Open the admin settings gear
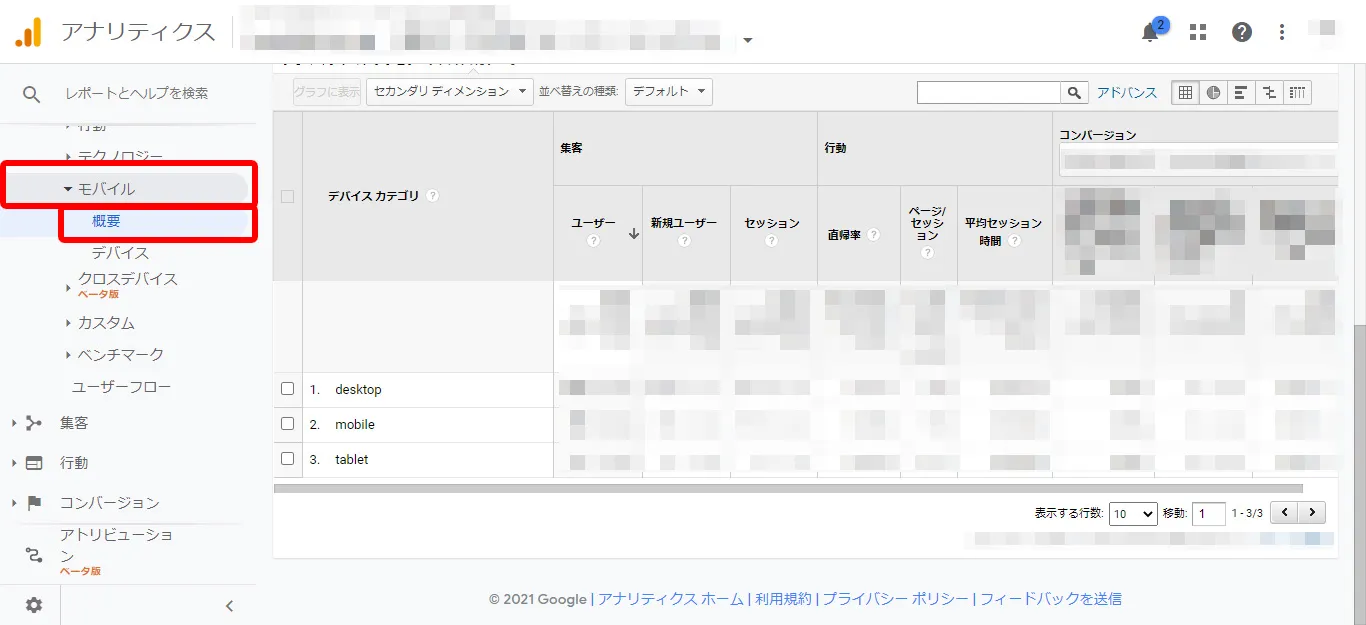This screenshot has width=1366, height=625. tap(33, 604)
